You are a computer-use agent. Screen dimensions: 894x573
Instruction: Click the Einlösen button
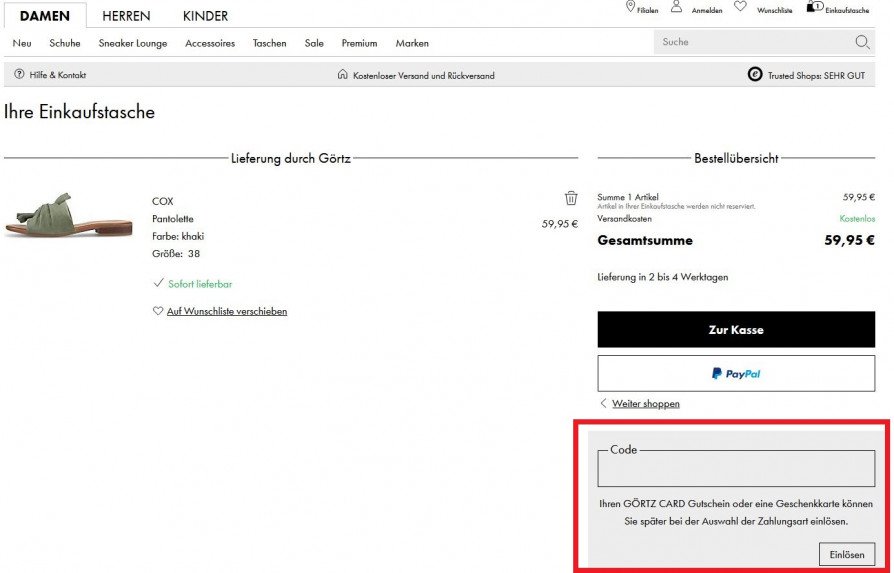pos(847,554)
